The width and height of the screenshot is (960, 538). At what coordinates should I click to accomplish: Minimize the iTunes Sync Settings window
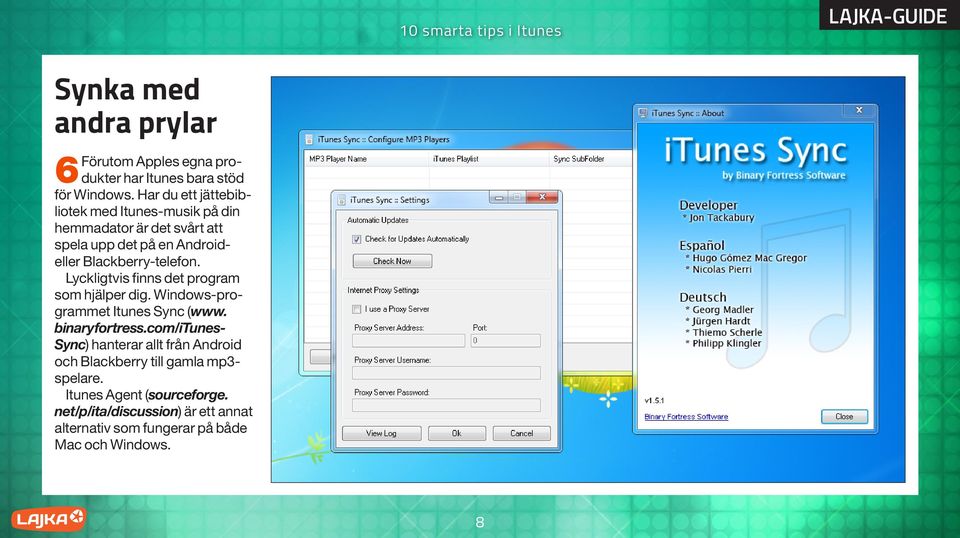click(x=498, y=197)
